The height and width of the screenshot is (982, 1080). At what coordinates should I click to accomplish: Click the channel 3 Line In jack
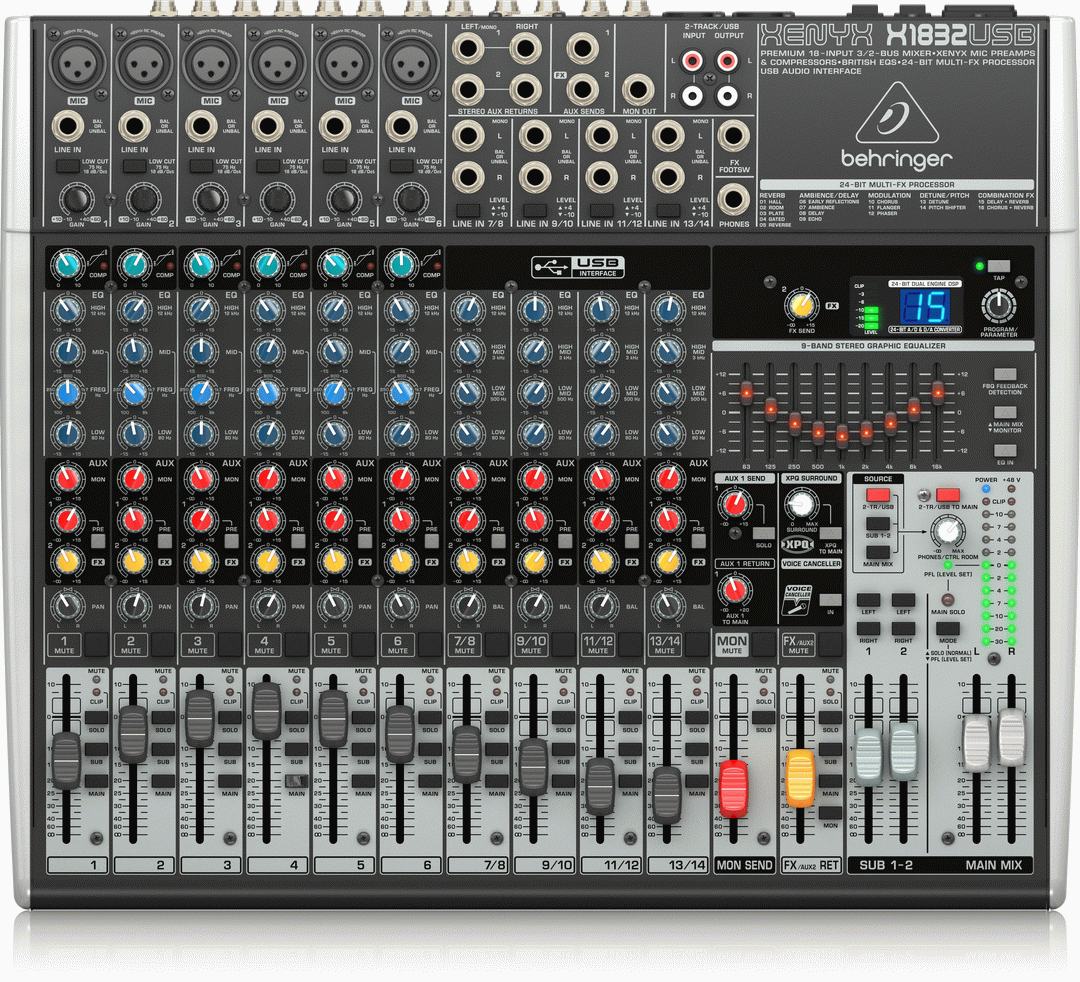coord(200,127)
